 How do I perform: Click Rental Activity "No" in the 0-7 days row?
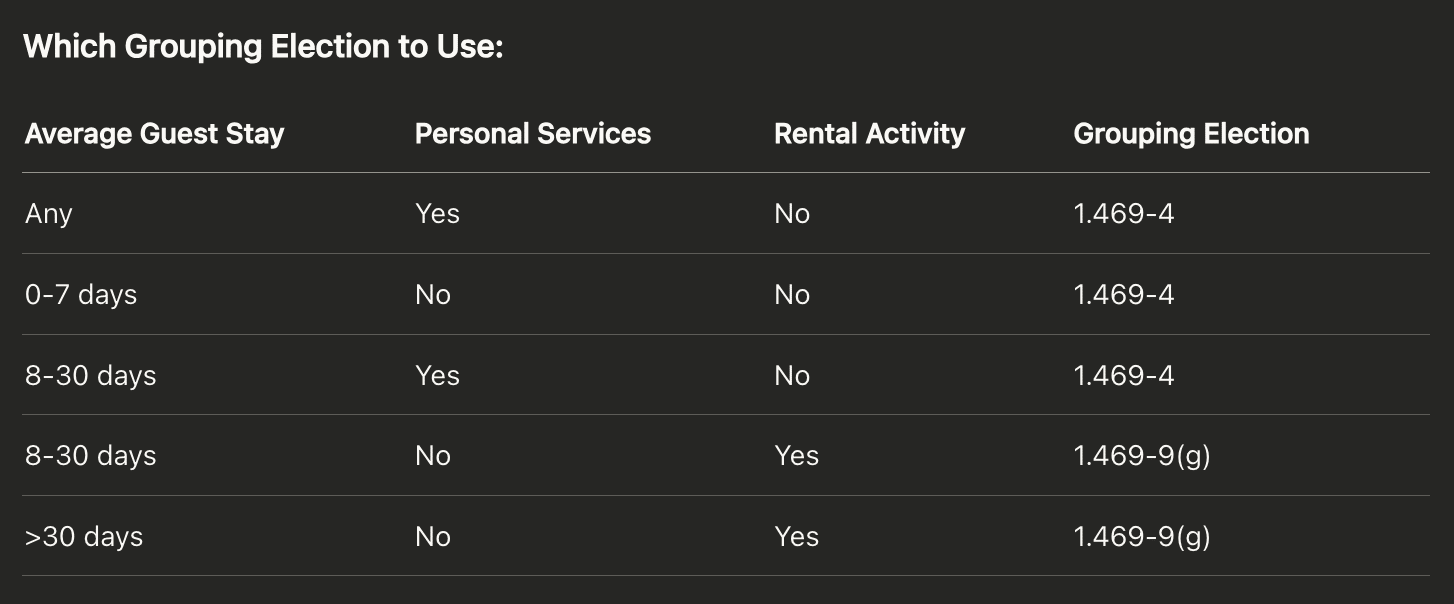tap(791, 295)
